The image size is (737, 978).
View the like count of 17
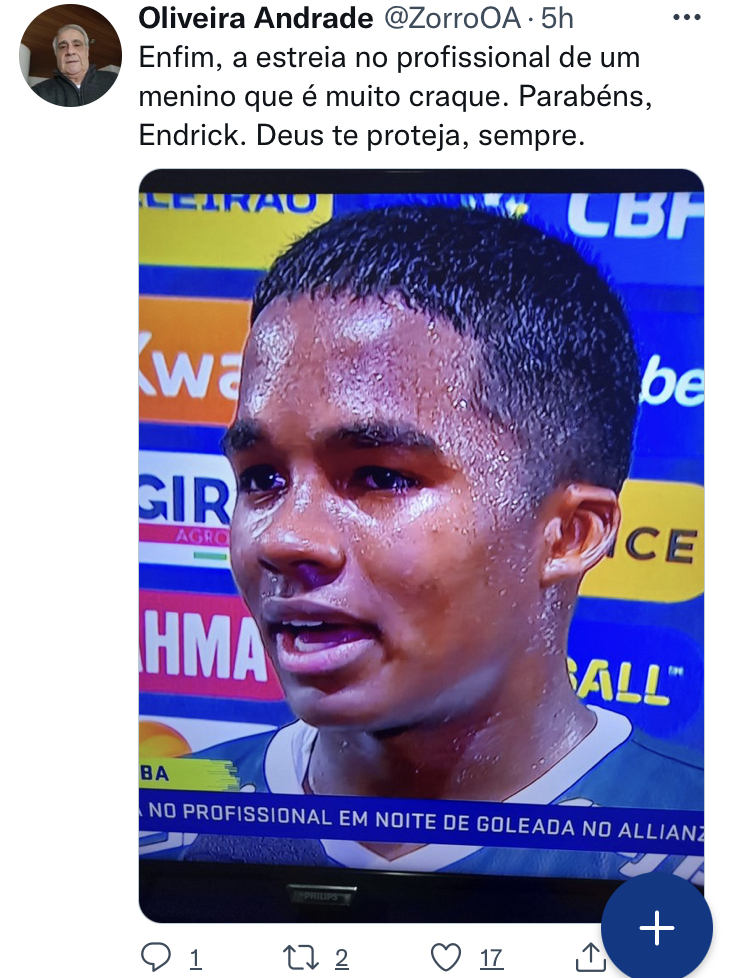coord(491,958)
